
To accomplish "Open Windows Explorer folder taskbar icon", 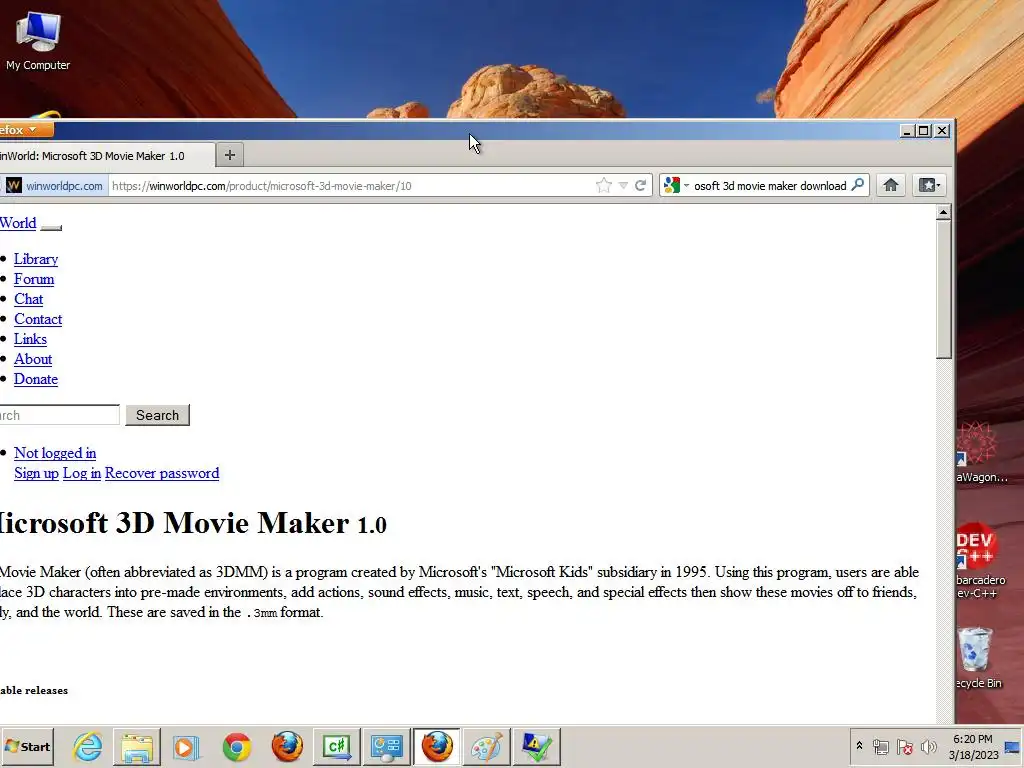I will 136,746.
